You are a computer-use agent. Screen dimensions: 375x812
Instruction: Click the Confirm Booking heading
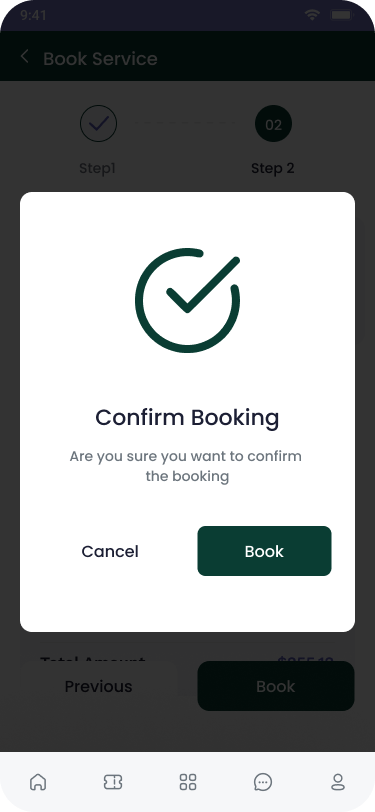(188, 417)
